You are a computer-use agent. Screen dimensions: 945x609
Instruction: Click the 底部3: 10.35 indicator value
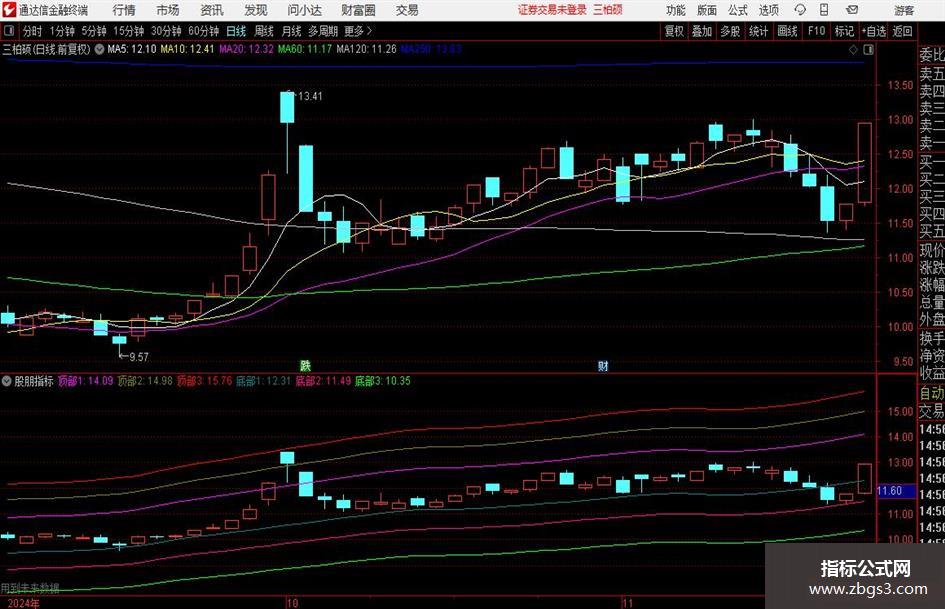(382, 381)
